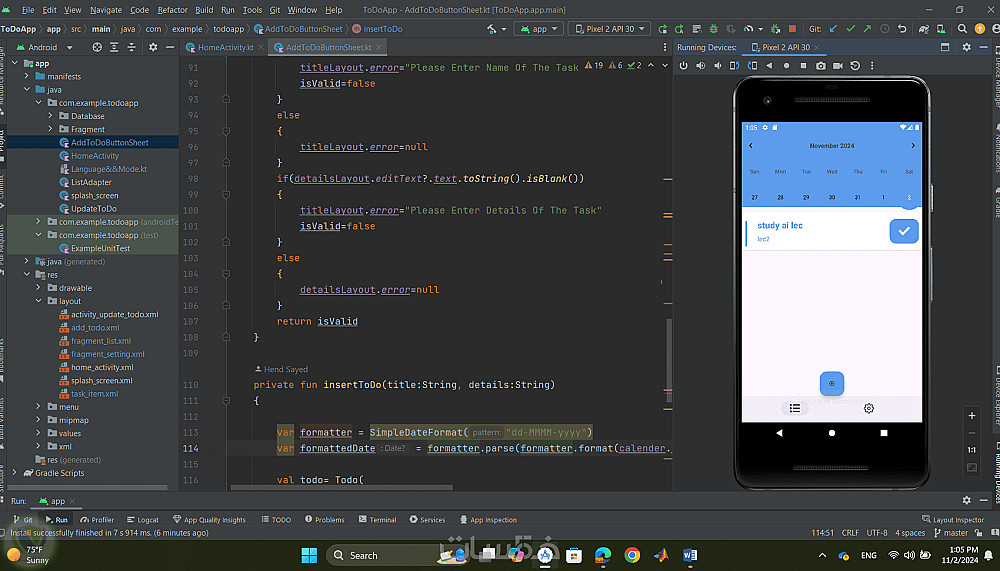Click the Git update project arrow

(x=833, y=29)
